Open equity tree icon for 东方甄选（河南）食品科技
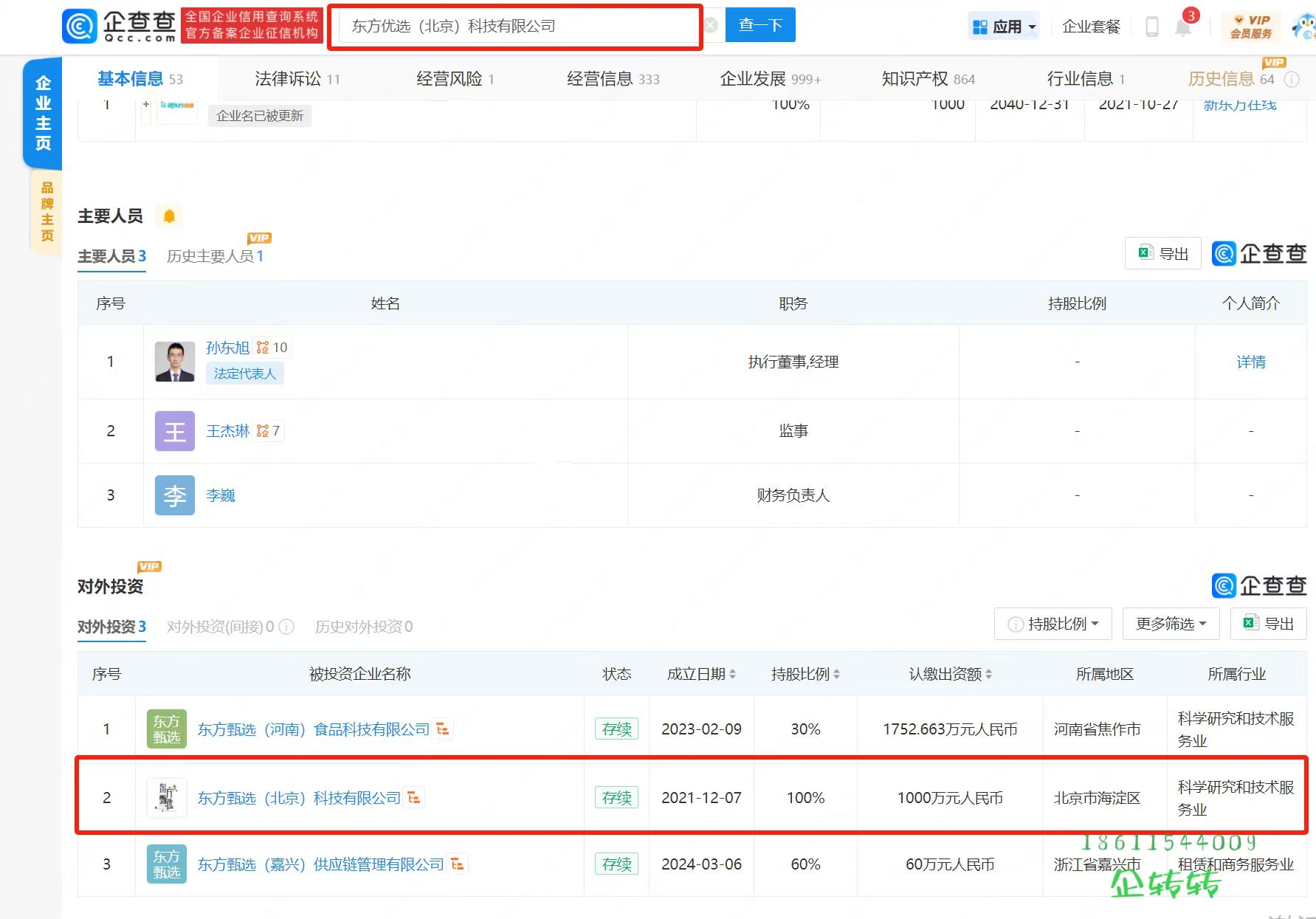This screenshot has height=919, width=1316. click(x=443, y=729)
